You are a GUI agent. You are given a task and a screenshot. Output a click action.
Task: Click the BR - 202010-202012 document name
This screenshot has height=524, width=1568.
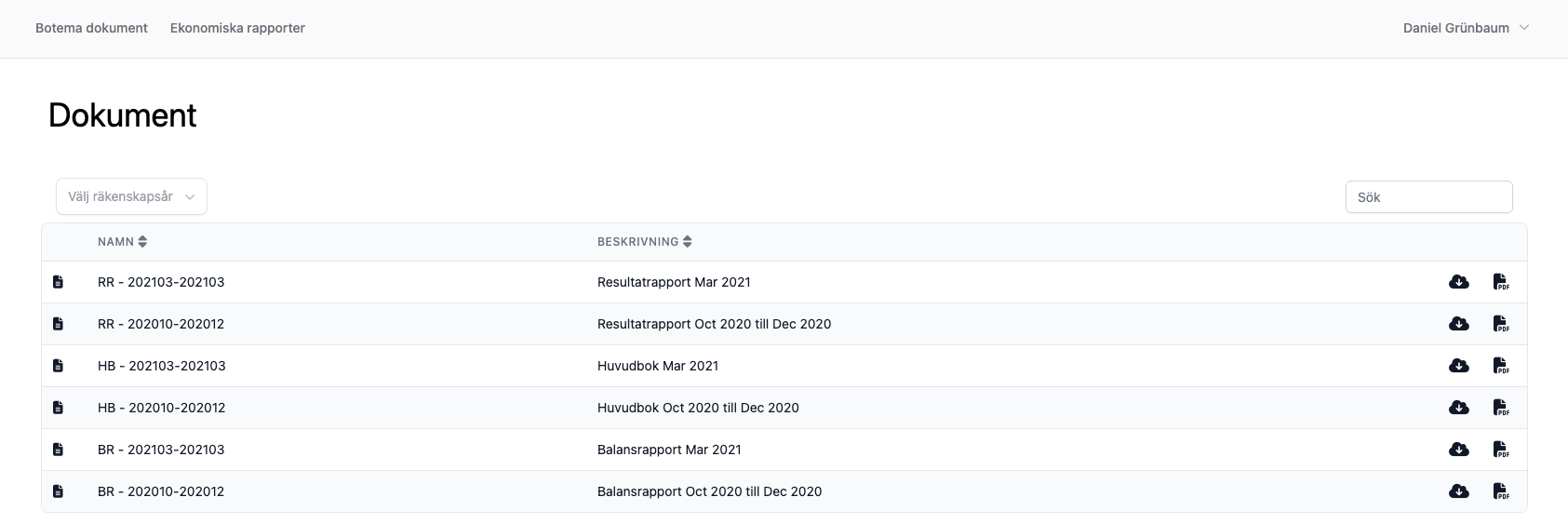tap(161, 491)
